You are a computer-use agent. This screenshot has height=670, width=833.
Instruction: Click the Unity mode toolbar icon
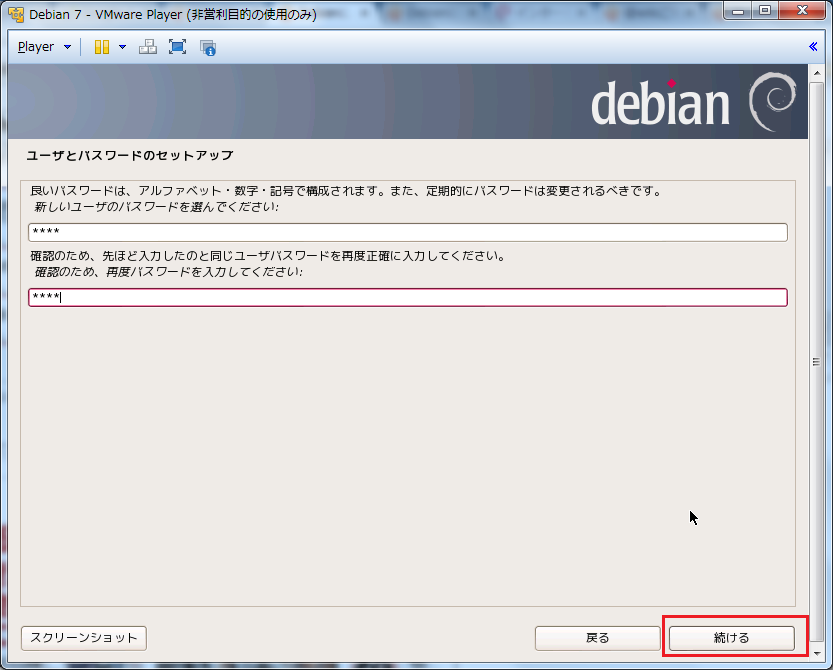coord(208,47)
